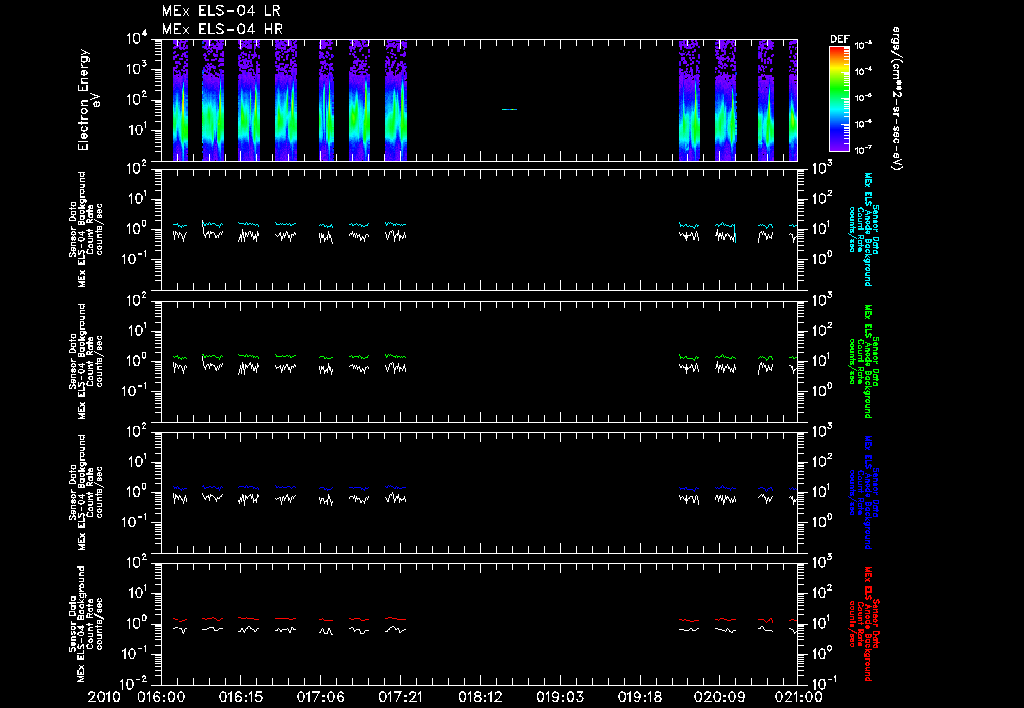Click the 021:00 time tick label
The width and height of the screenshot is (1024, 708).
(x=799, y=698)
